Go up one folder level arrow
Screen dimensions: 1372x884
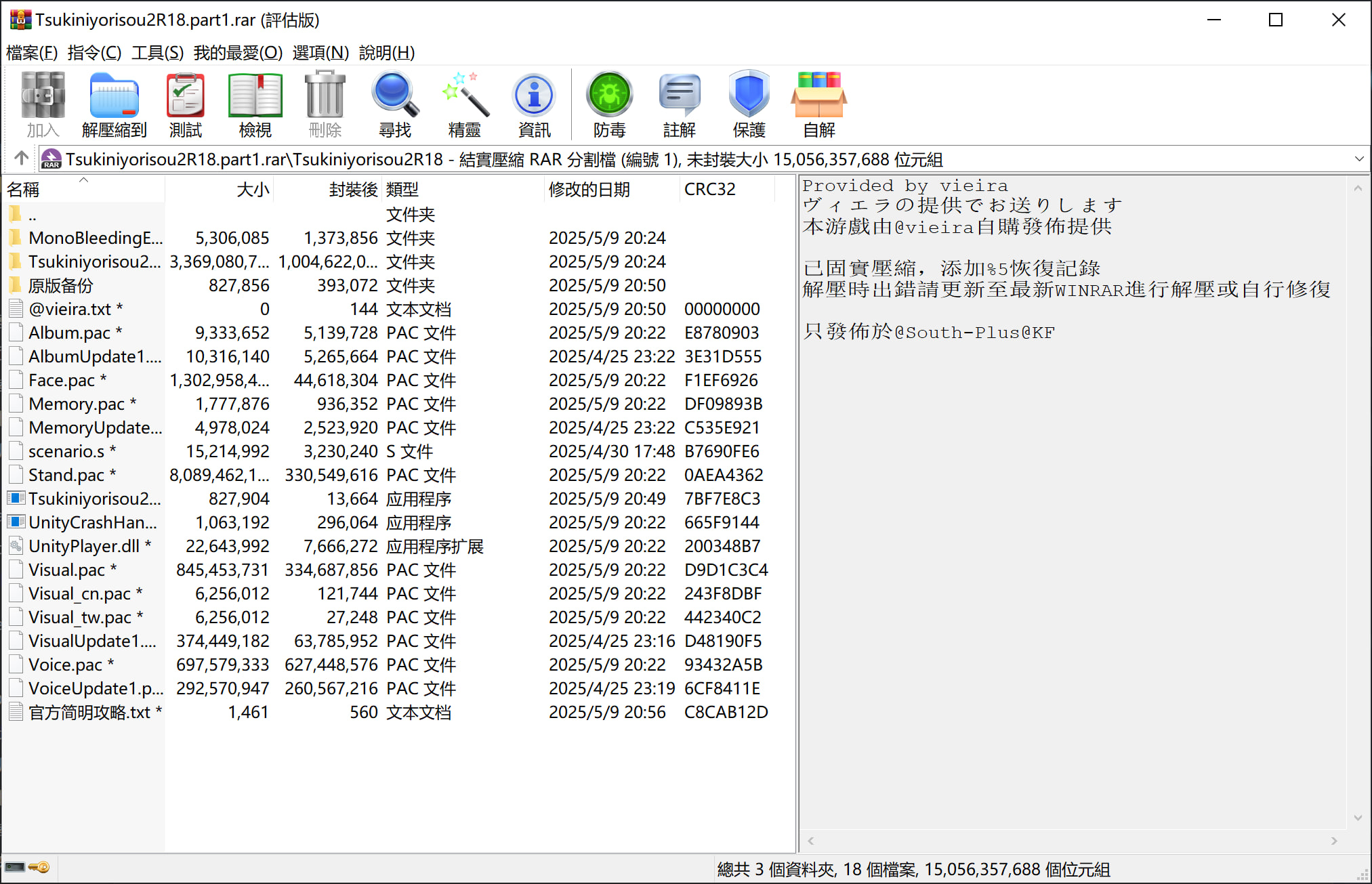click(21, 159)
